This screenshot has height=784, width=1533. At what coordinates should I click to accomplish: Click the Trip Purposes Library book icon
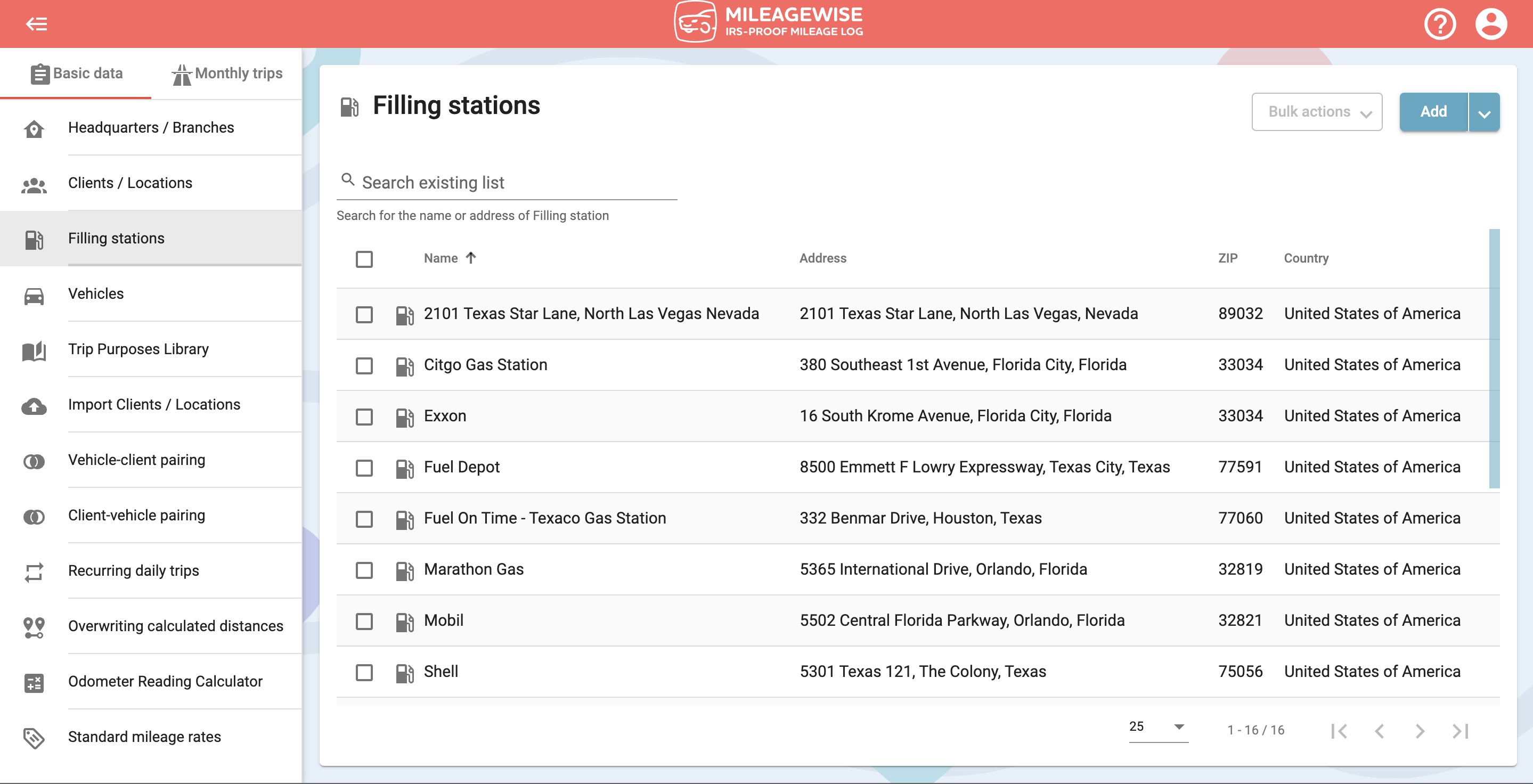coord(34,350)
